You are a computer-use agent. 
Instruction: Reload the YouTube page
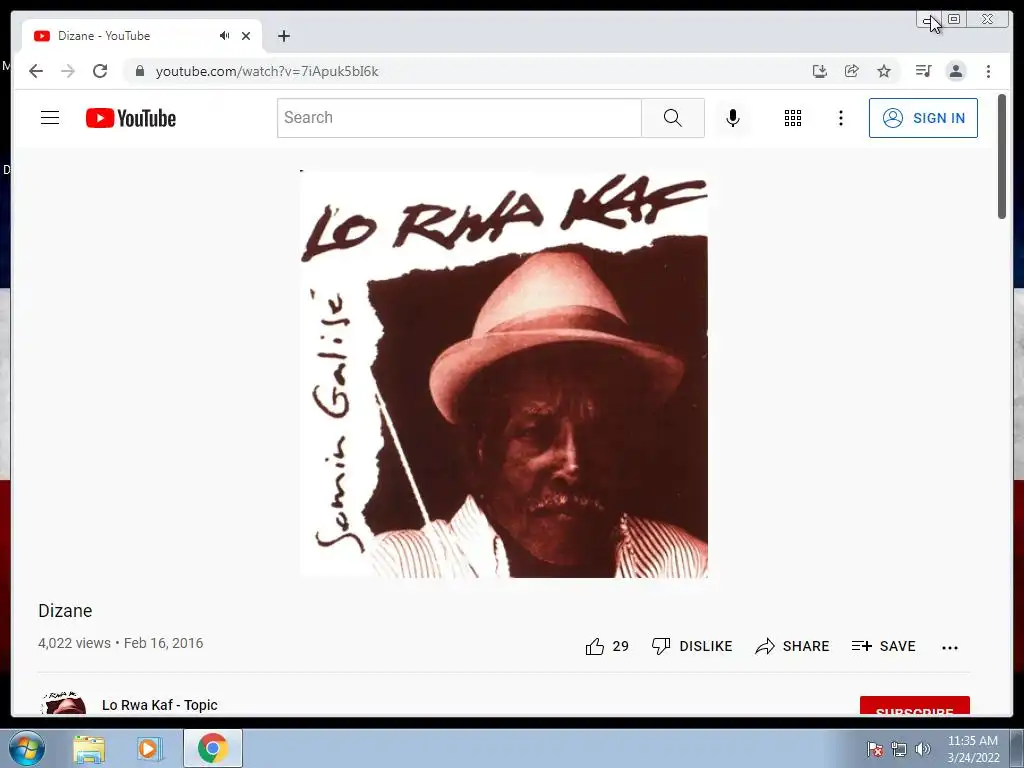click(100, 71)
